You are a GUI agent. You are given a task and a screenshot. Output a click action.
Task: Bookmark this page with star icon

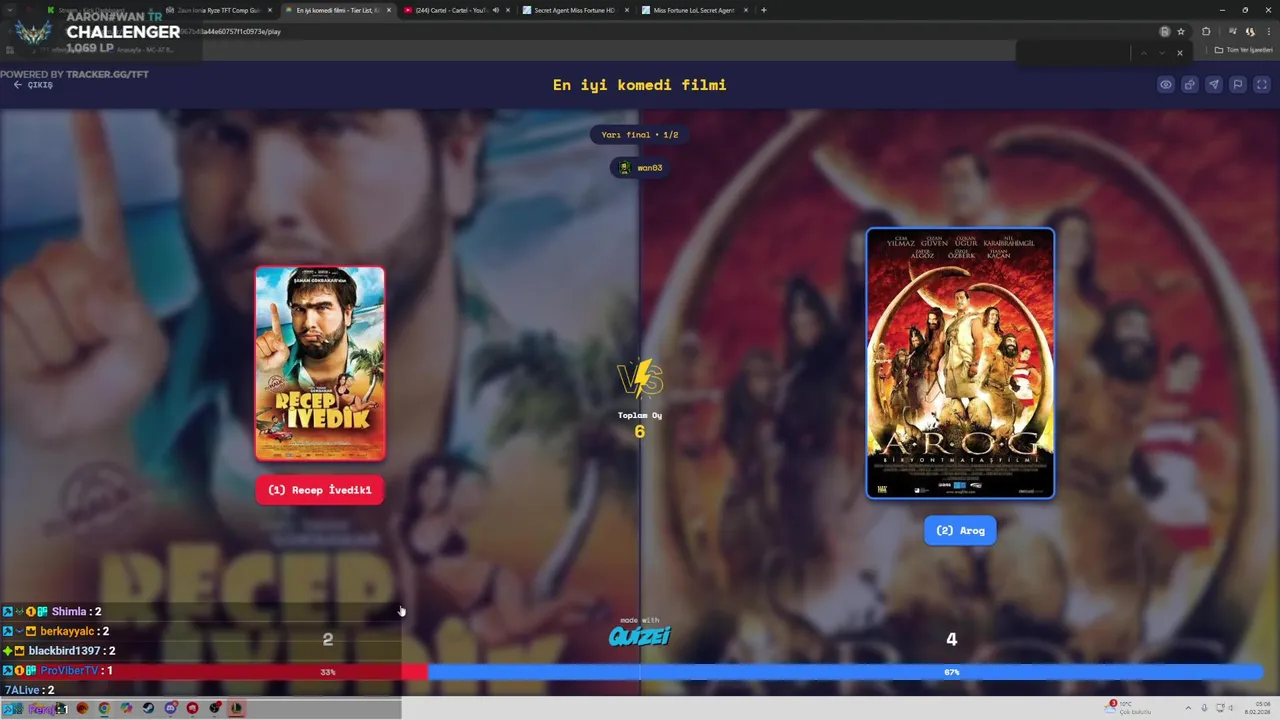point(1181,31)
